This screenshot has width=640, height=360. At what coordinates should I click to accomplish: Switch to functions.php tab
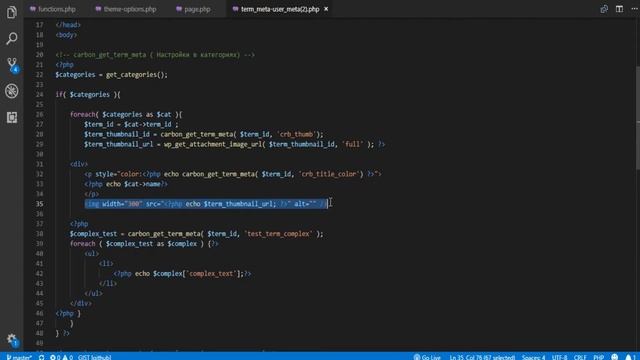click(53, 9)
